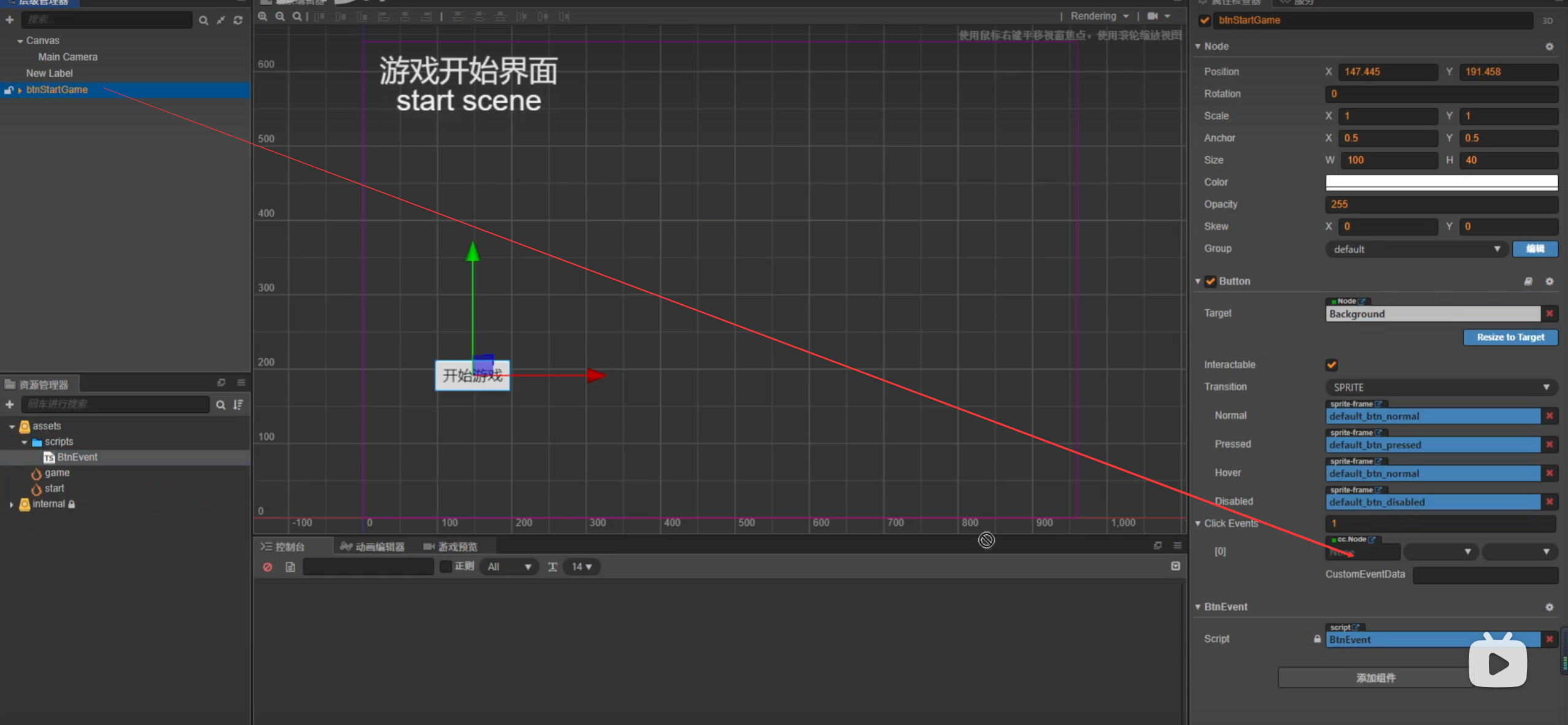1568x725 pixels.
Task: Expand the btnStartGame node children
Action: tap(20, 90)
